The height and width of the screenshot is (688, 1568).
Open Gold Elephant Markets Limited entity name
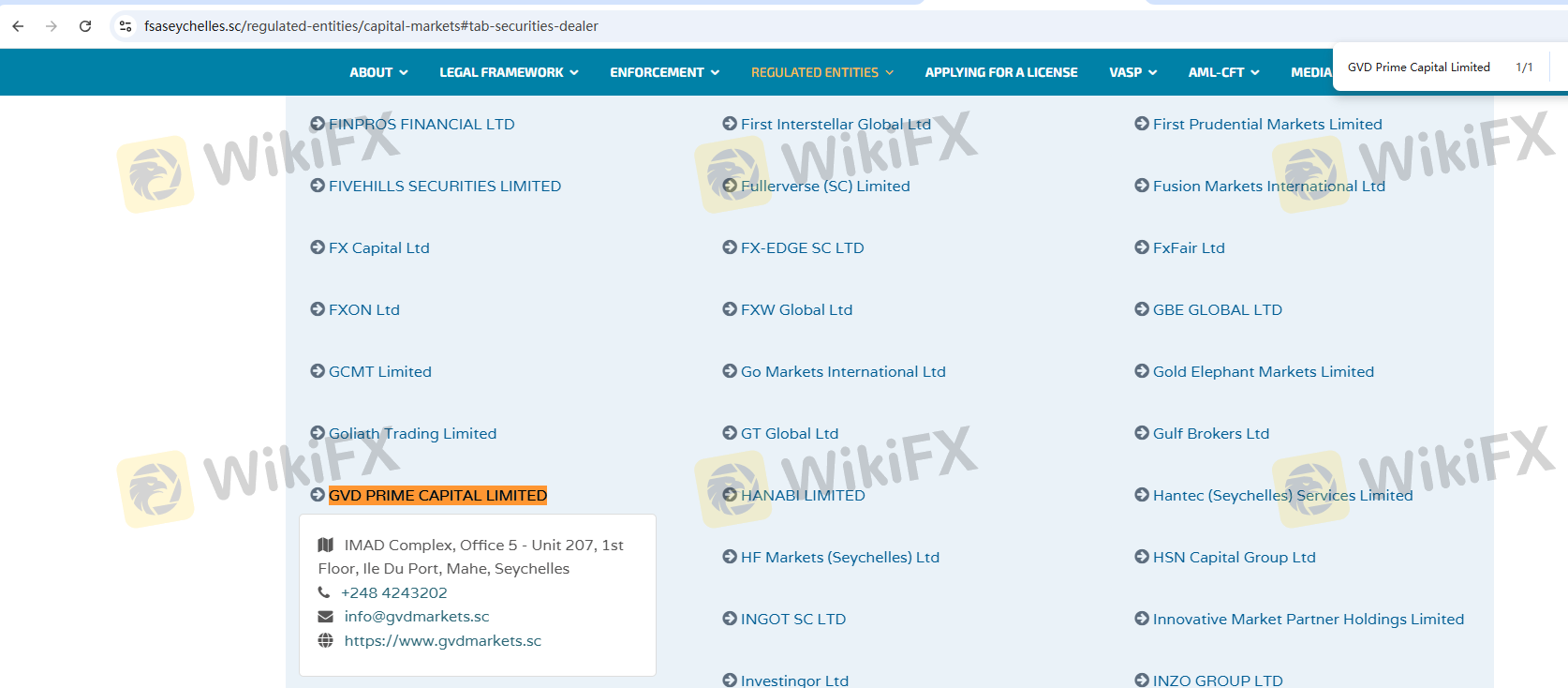click(1264, 371)
